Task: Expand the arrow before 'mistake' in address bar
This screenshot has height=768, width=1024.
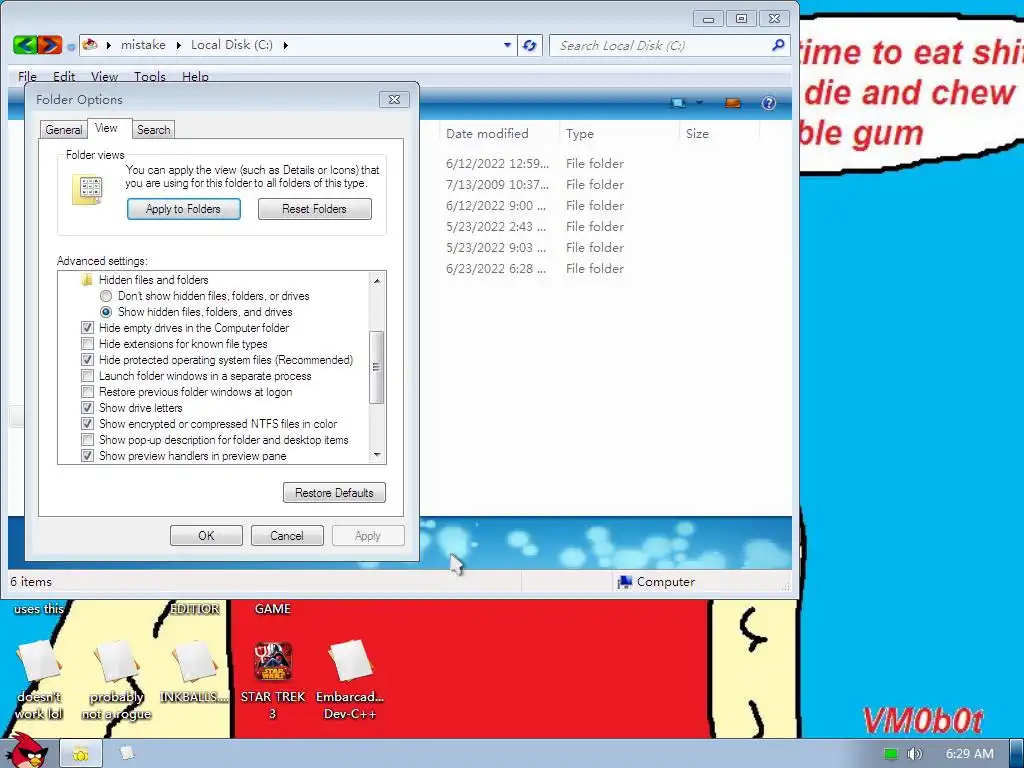Action: [x=108, y=45]
